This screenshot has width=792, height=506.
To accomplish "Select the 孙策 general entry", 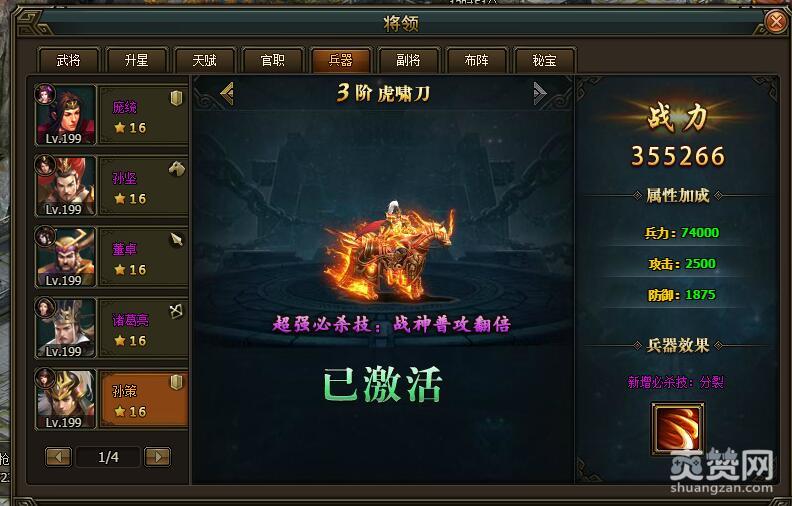I will click(111, 399).
